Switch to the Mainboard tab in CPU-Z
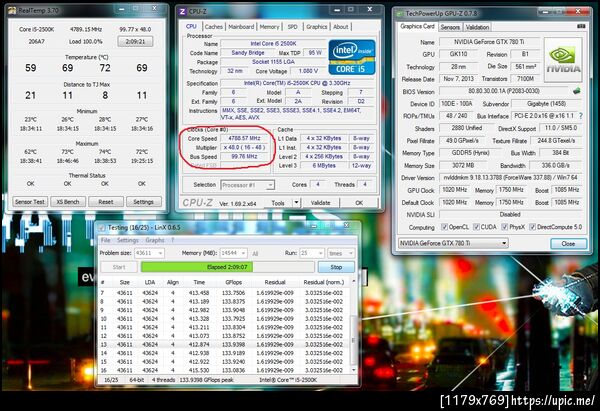Viewport: 600px width, 411px height. tap(241, 27)
